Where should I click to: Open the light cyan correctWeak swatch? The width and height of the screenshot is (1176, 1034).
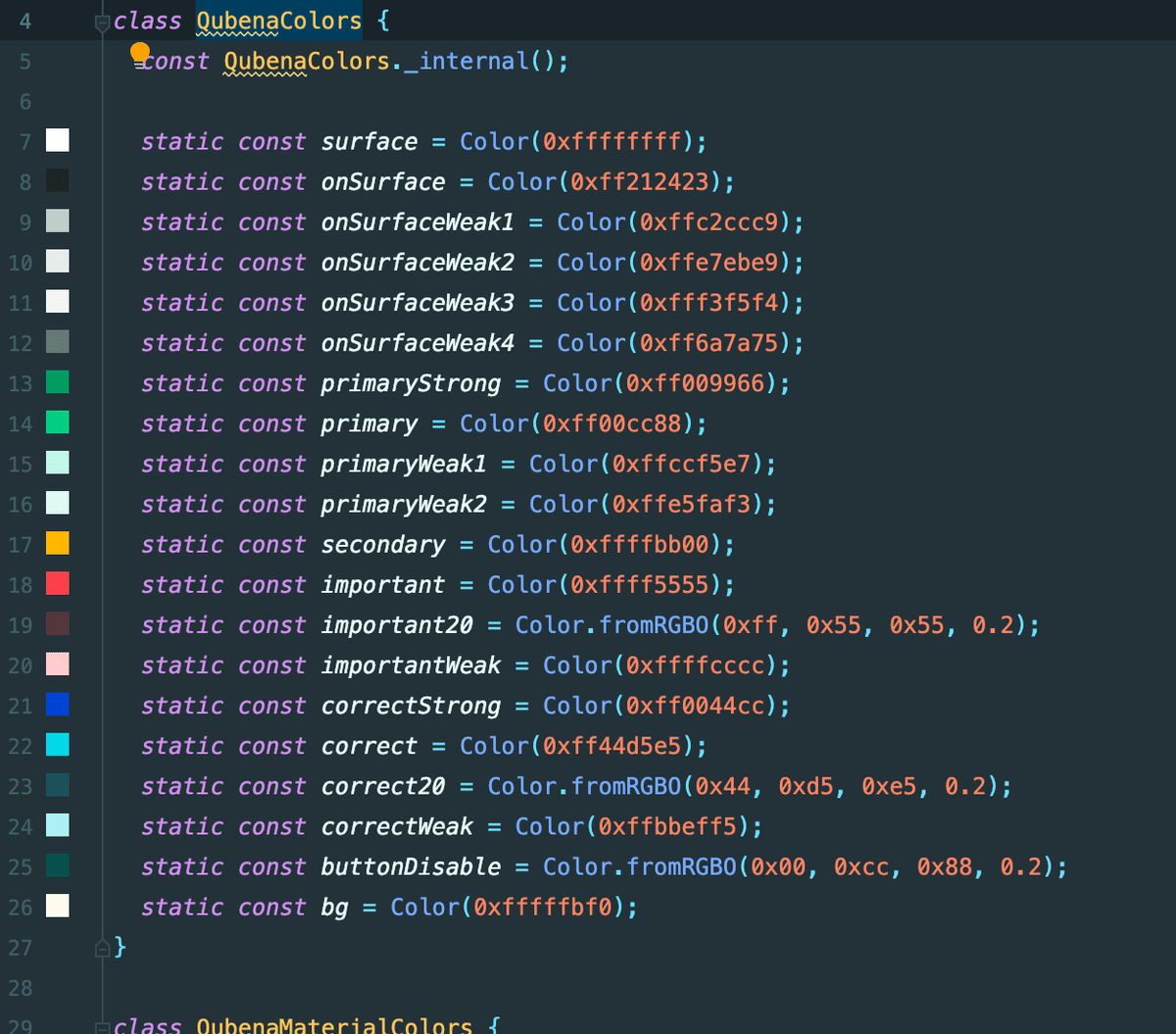pos(57,825)
